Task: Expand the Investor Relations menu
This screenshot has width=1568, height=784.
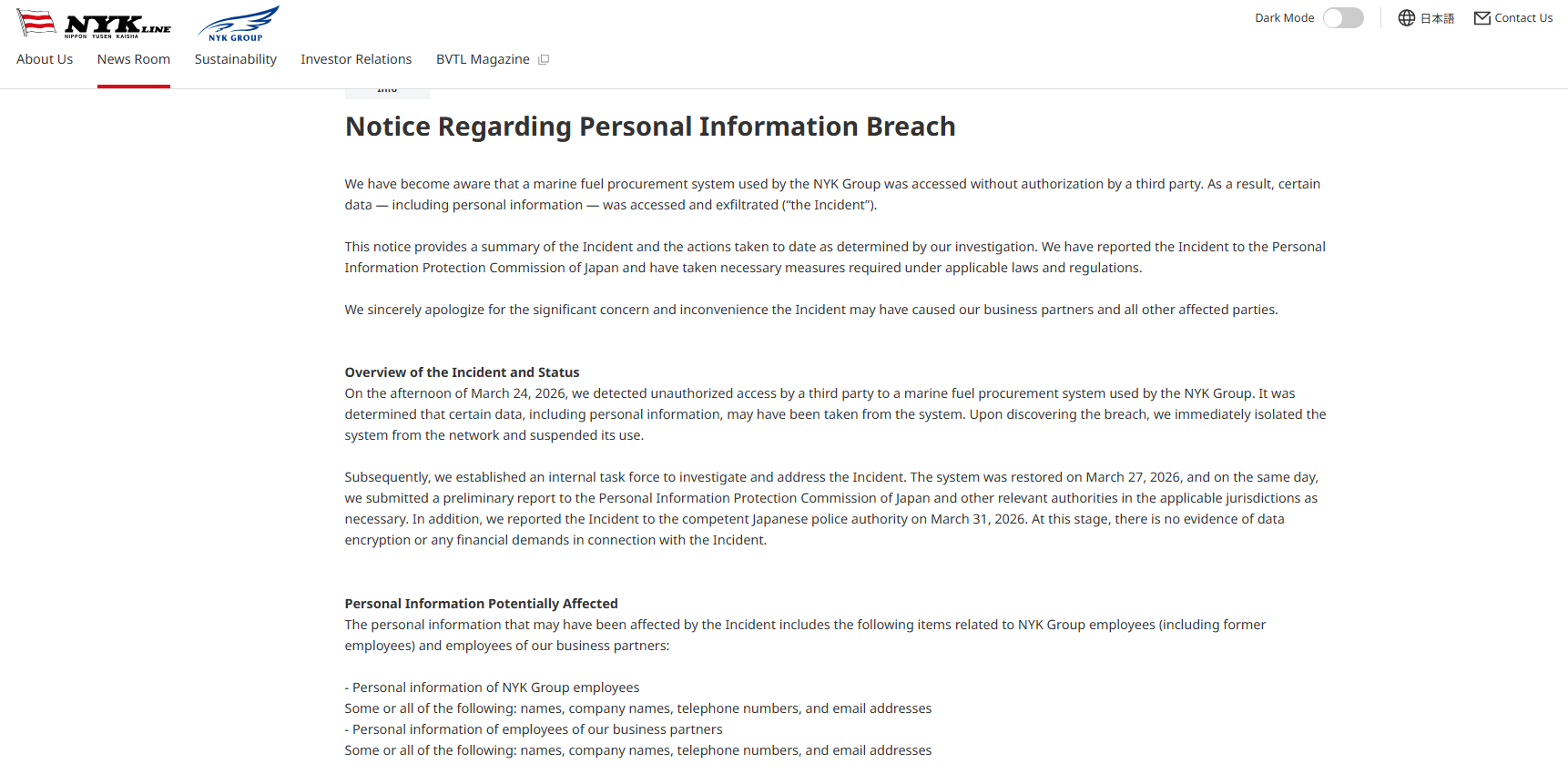Action: coord(356,59)
